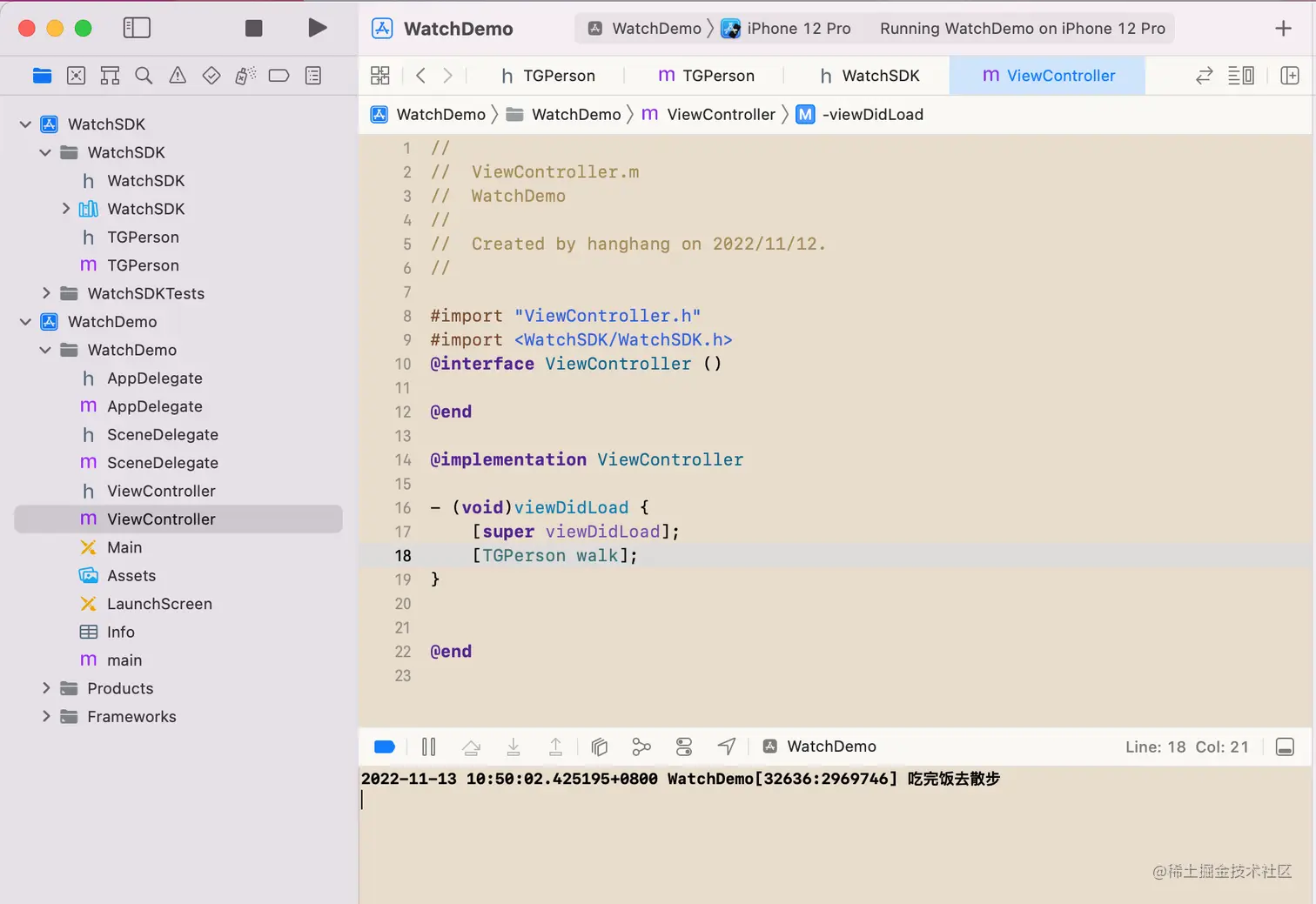The height and width of the screenshot is (904, 1316).
Task: Collapse the WatchDemo group folder
Action: 45,350
